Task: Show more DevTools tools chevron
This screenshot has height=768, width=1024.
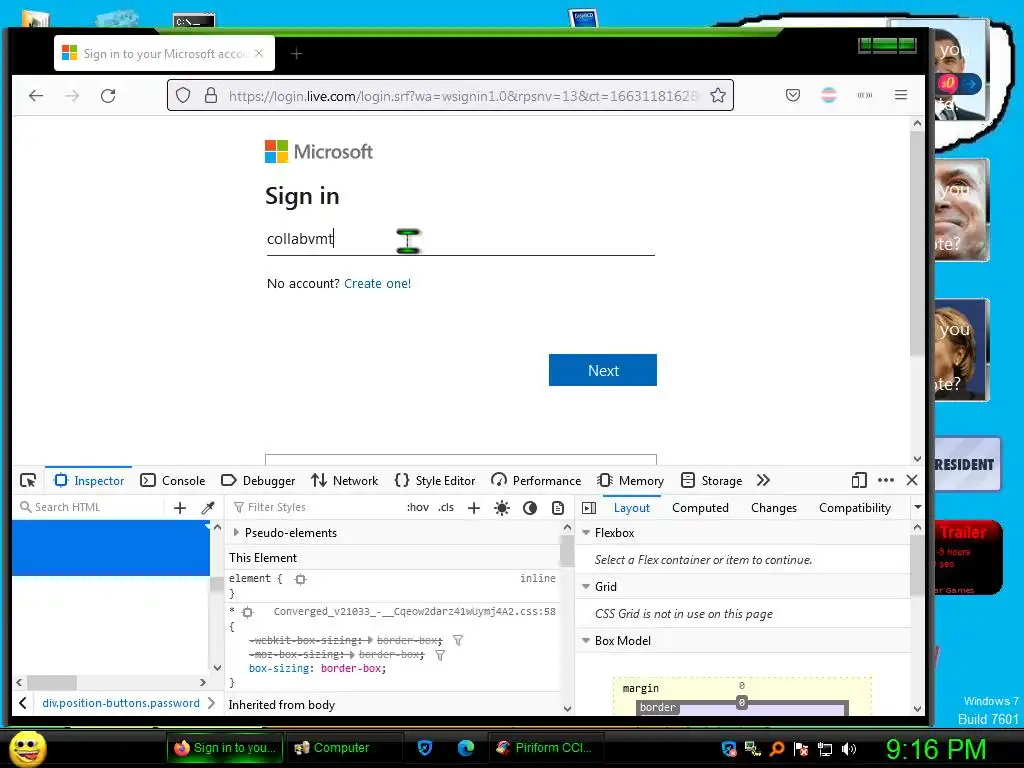Action: [x=763, y=481]
